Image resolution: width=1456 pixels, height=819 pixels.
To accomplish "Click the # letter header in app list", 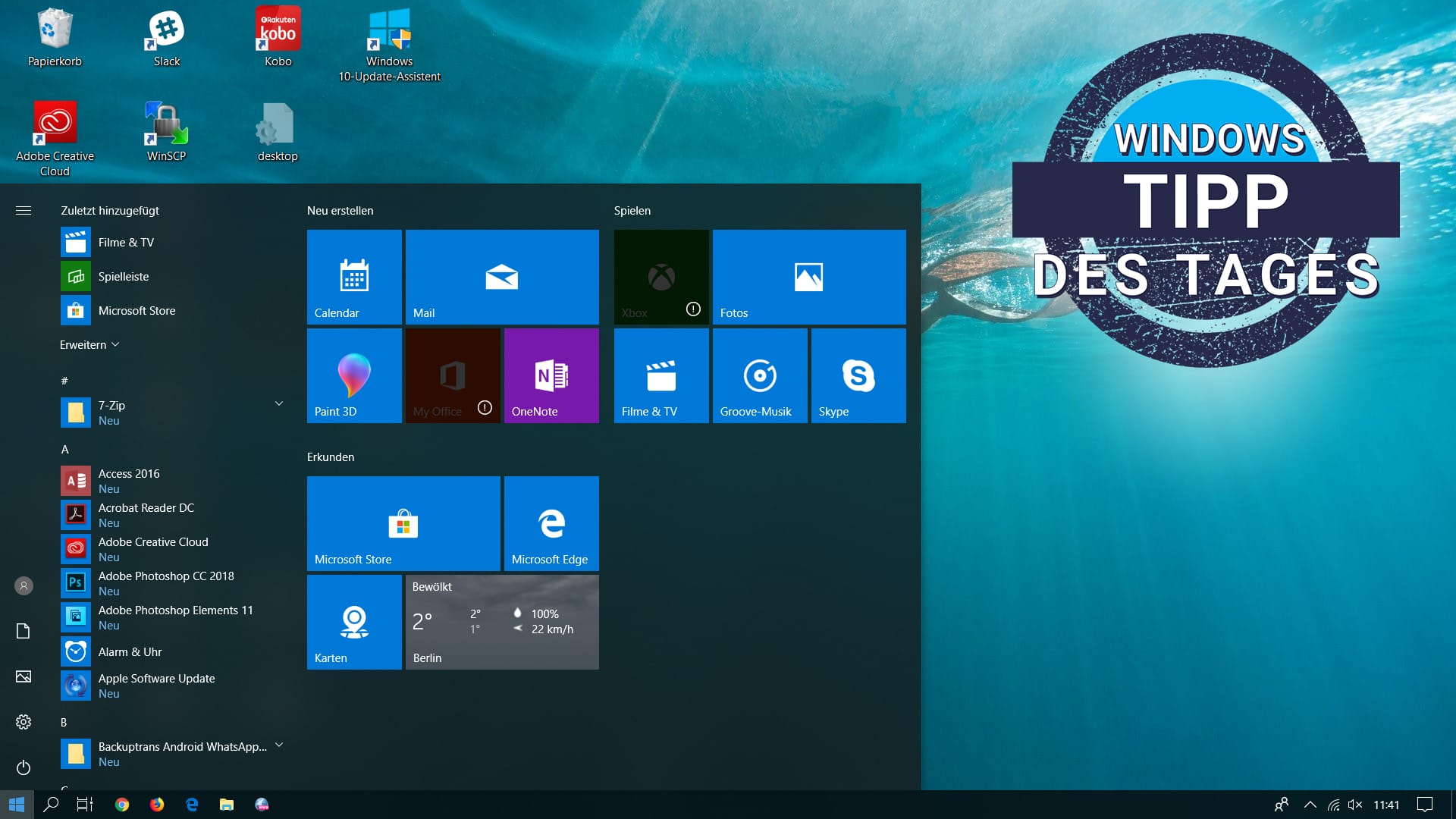I will 64,381.
